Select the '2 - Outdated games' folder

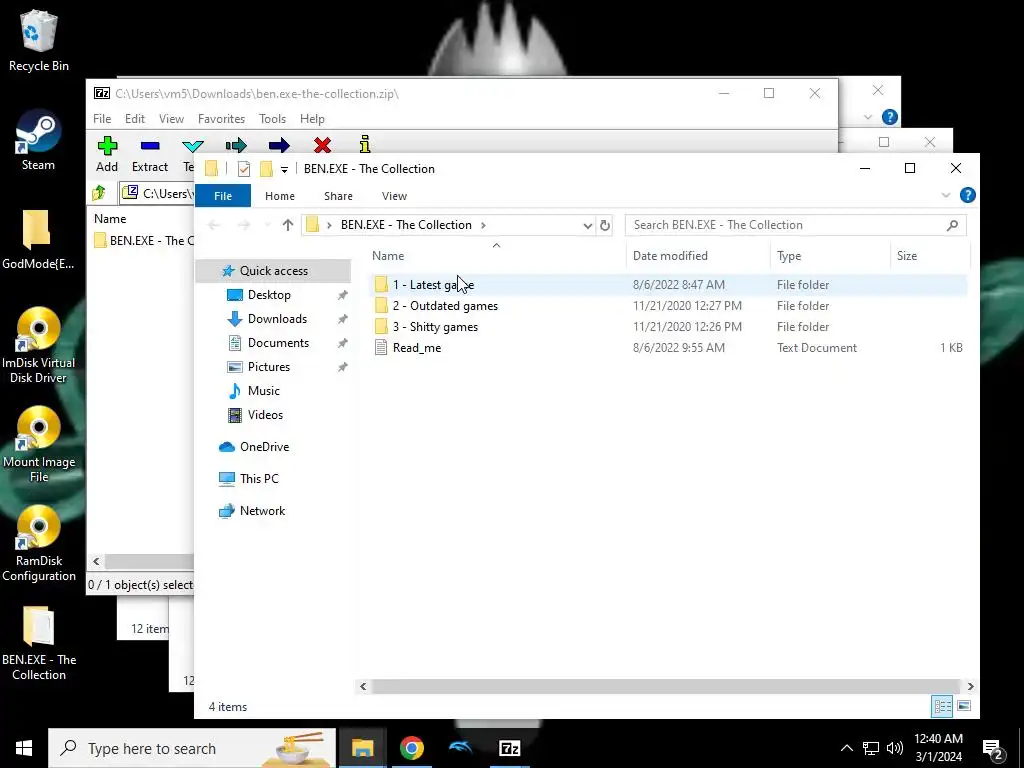[668, 306]
